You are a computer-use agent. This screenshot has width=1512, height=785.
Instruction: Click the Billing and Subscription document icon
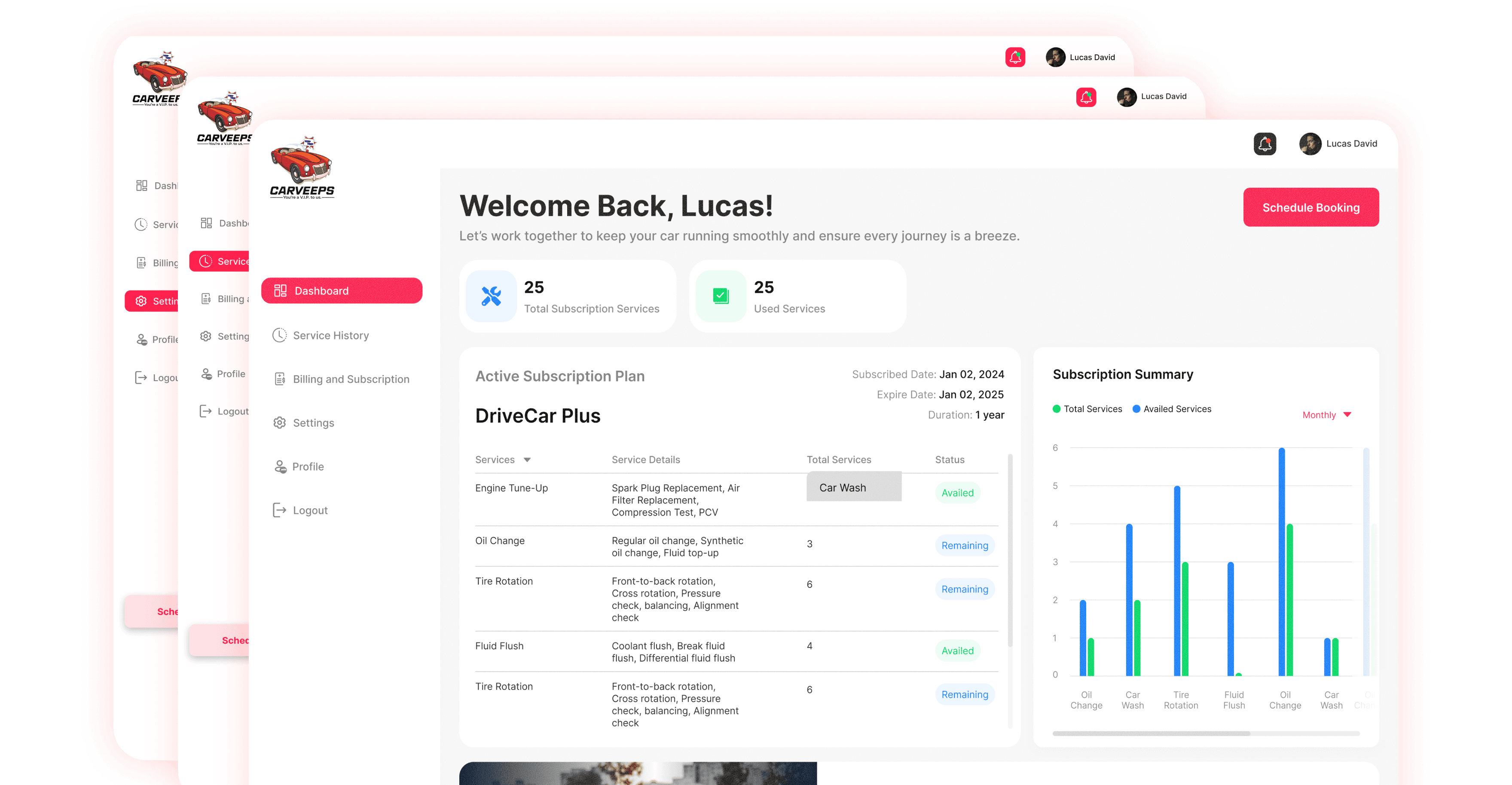[x=280, y=379]
